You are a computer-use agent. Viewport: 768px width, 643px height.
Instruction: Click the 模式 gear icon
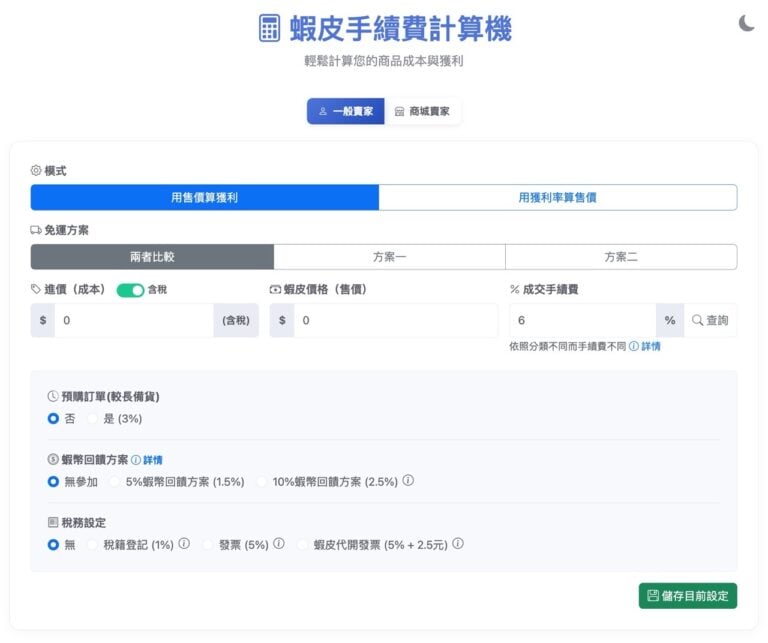point(36,170)
